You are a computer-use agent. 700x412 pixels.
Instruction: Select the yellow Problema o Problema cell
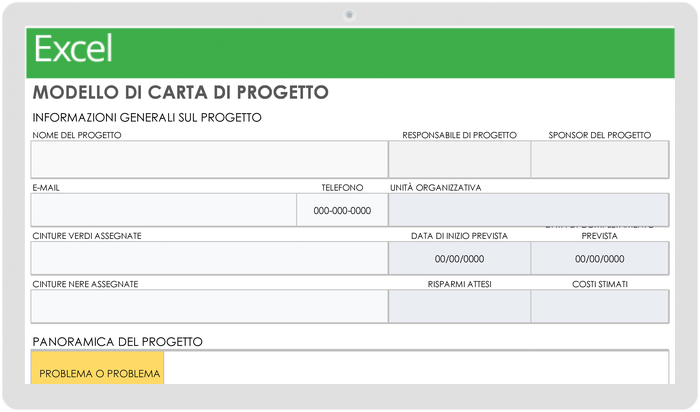(x=99, y=374)
